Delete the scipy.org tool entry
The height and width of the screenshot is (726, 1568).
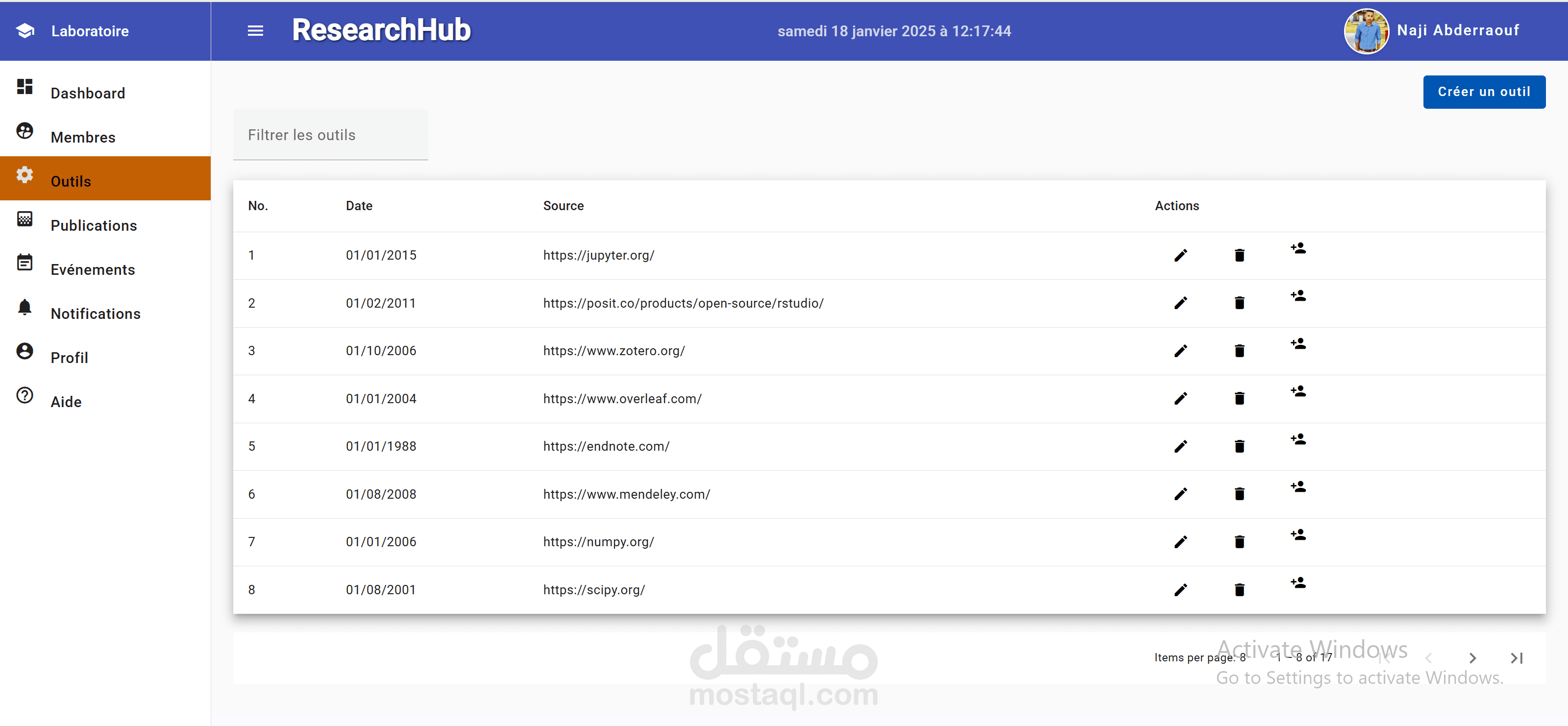[x=1239, y=590]
